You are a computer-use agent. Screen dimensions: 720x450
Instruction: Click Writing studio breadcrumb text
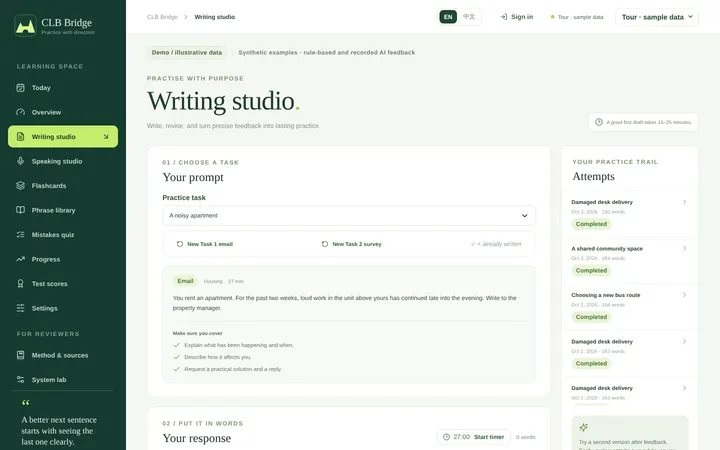[214, 17]
